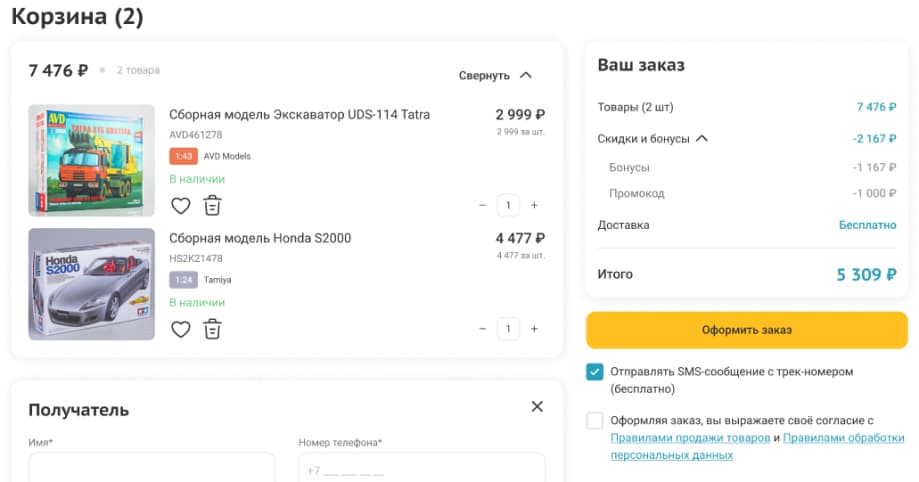This screenshot has width=919, height=482.
Task: Collapse the cart items list via Свернуть
Action: [495, 75]
